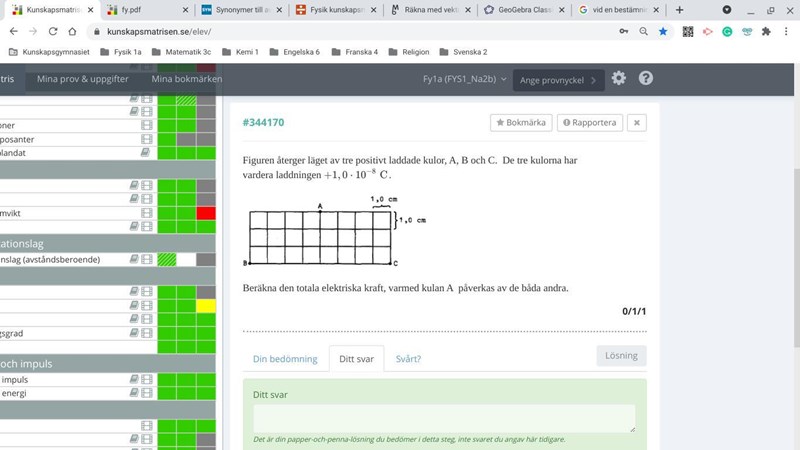Click the help question mark icon
The image size is (800, 450).
point(646,79)
